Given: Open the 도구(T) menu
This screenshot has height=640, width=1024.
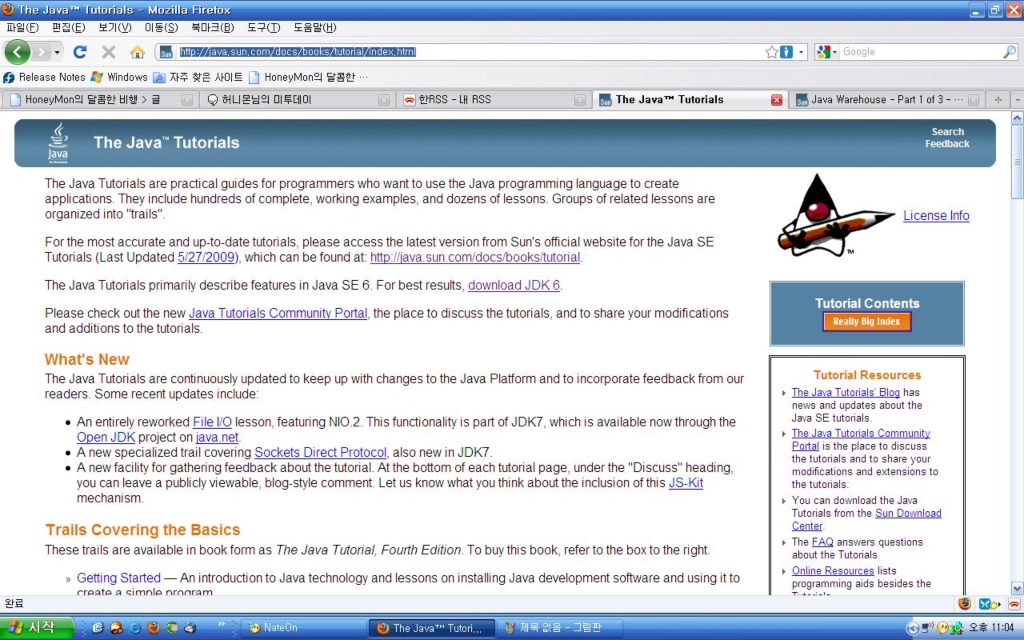Looking at the screenshot, I should (263, 27).
